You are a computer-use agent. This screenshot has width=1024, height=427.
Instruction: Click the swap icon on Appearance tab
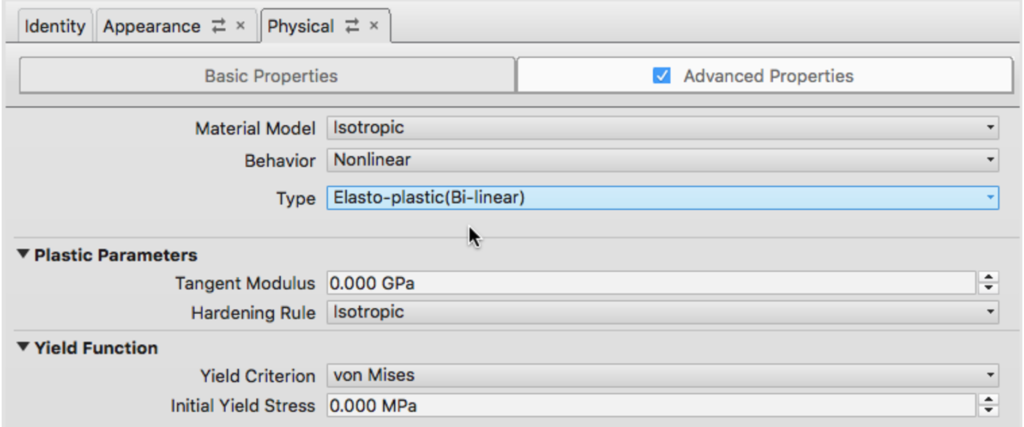pyautogui.click(x=218, y=27)
